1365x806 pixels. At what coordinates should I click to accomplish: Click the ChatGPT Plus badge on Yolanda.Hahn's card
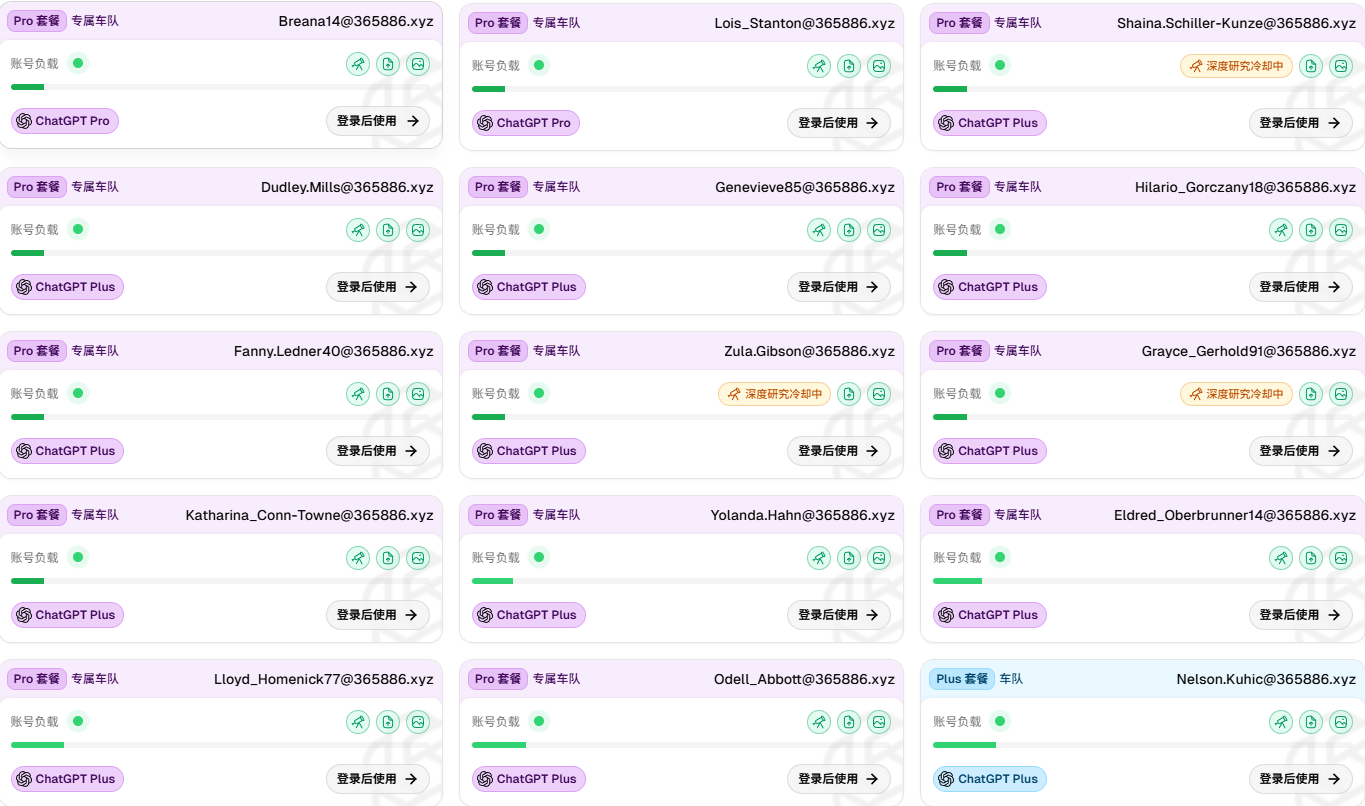529,615
